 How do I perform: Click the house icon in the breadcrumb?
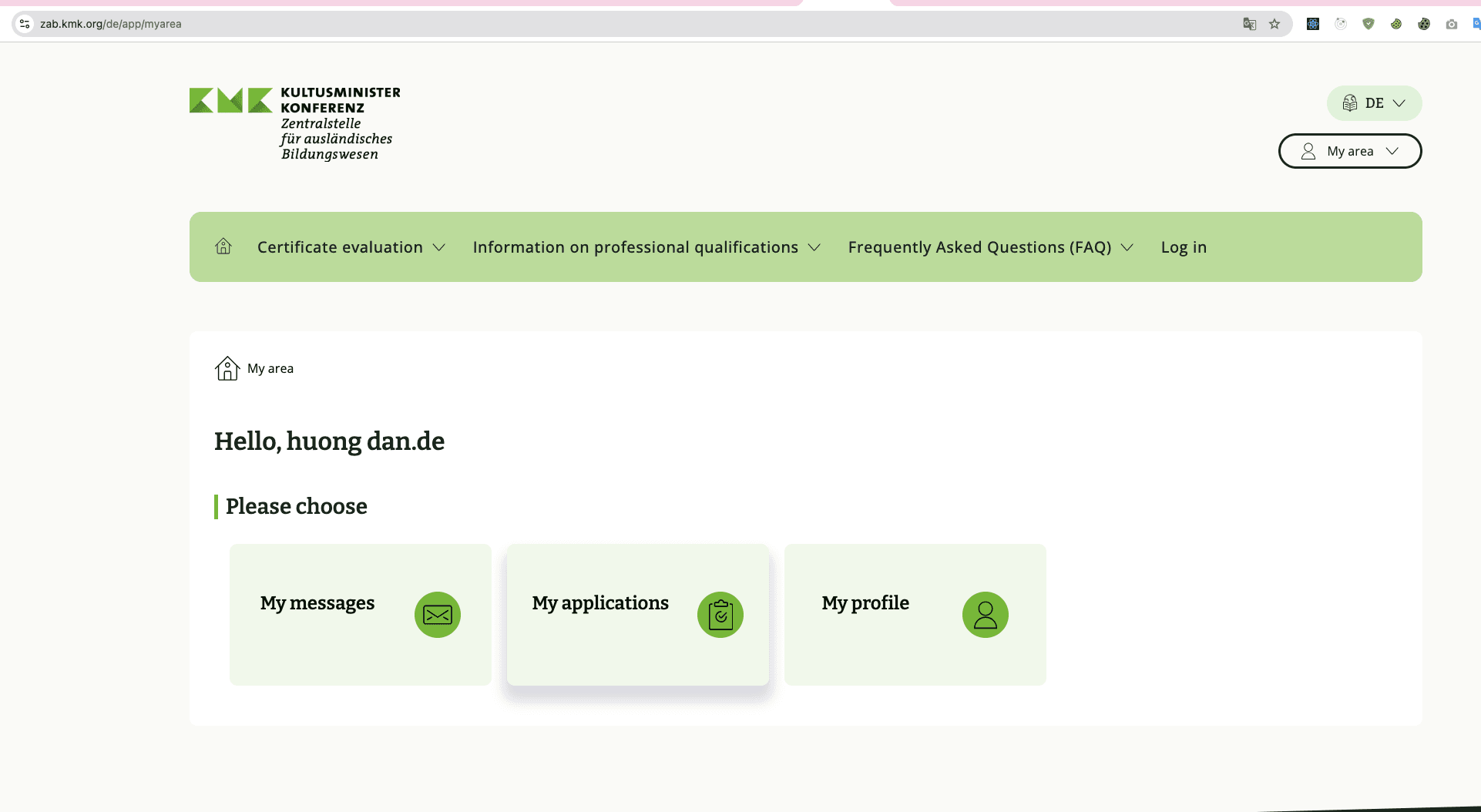pos(227,368)
